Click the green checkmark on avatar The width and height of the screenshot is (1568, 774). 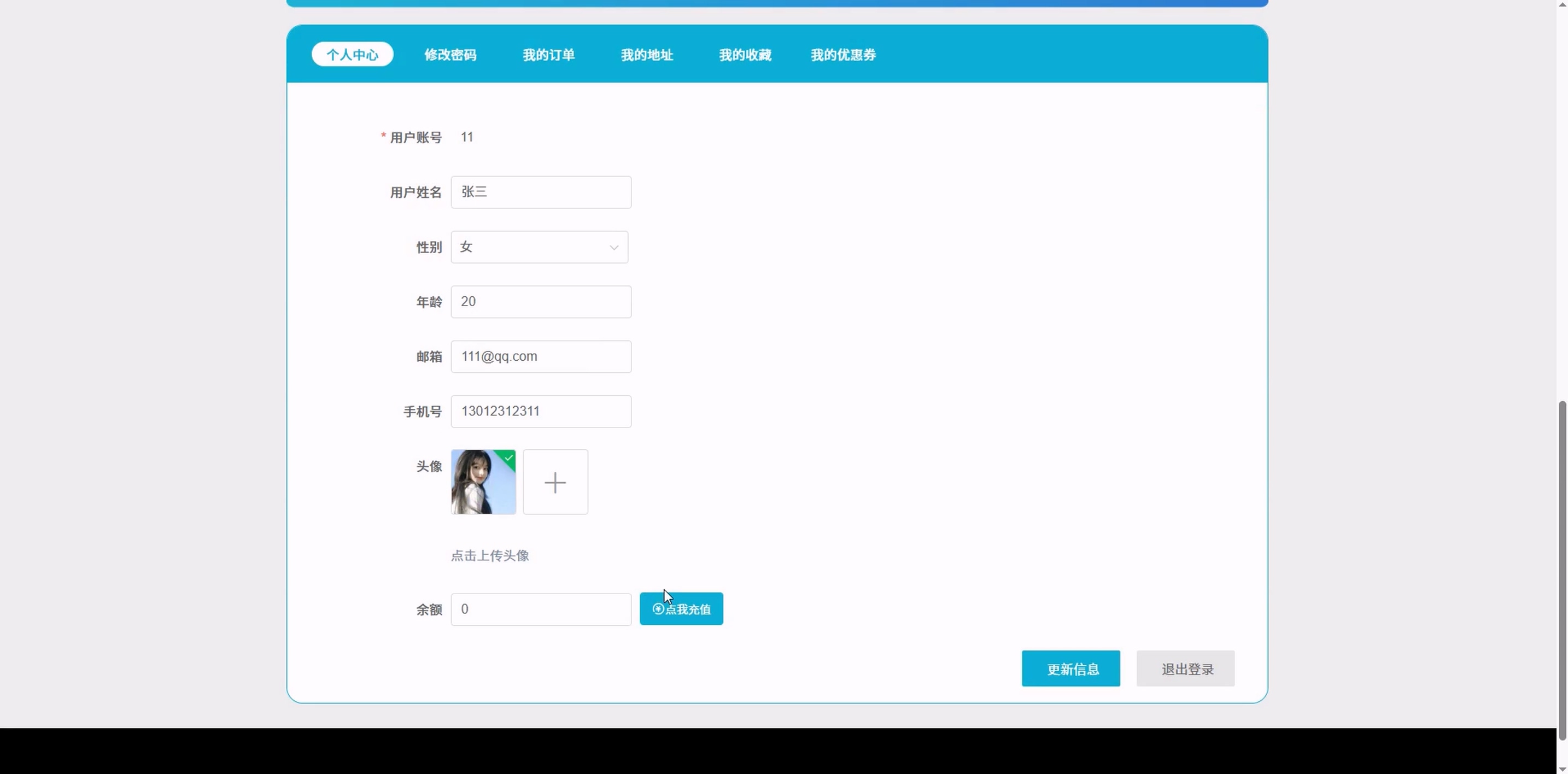tap(509, 458)
